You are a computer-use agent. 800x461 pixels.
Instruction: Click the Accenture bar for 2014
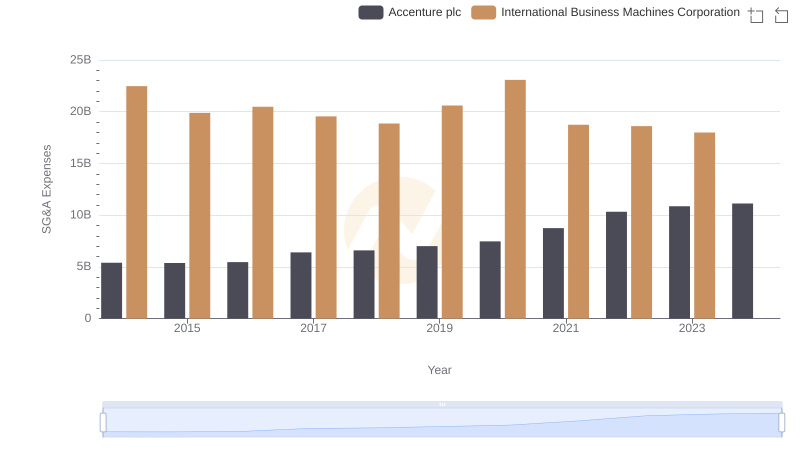tap(112, 291)
